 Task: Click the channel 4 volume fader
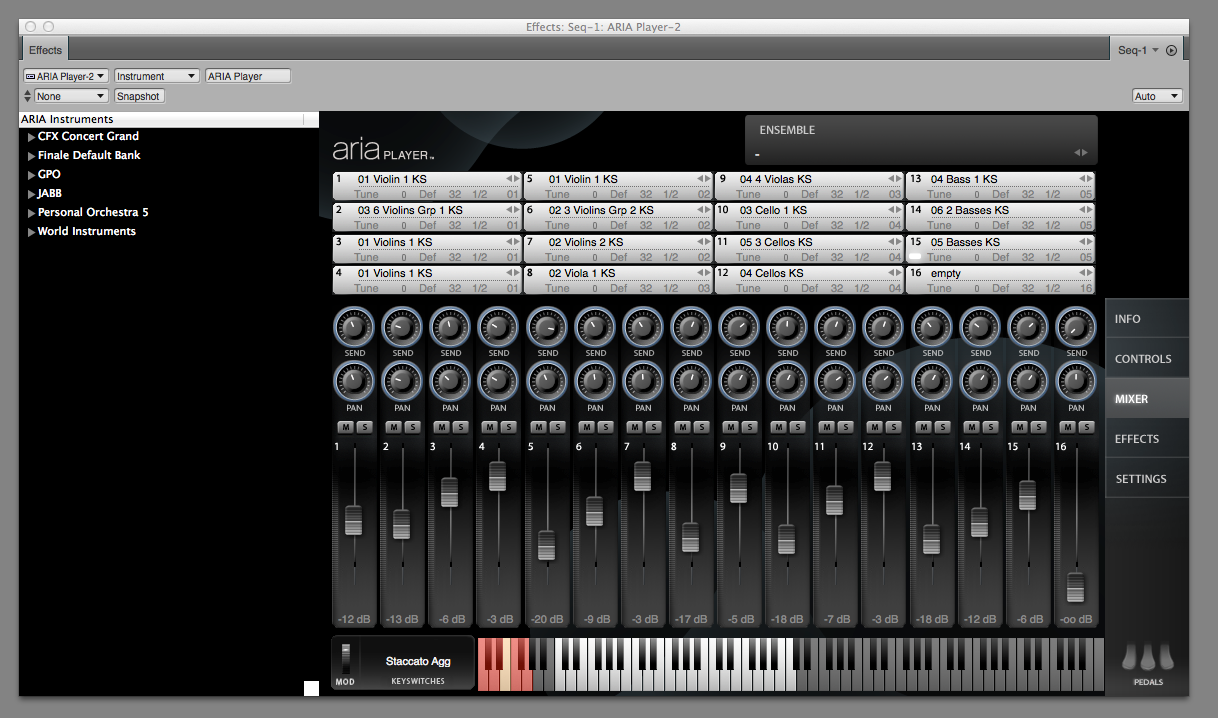[x=497, y=476]
